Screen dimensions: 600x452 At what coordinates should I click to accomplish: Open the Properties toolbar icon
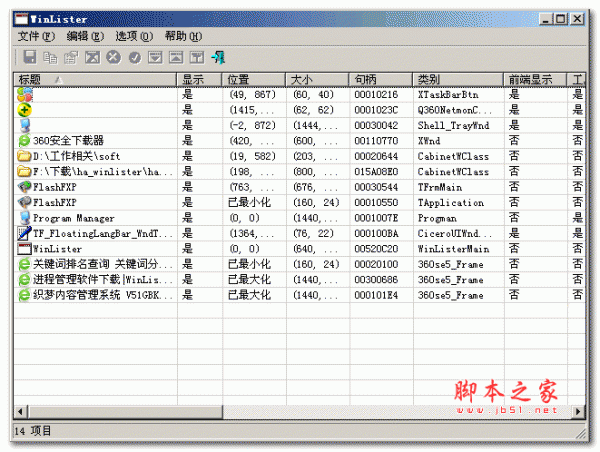click(71, 58)
